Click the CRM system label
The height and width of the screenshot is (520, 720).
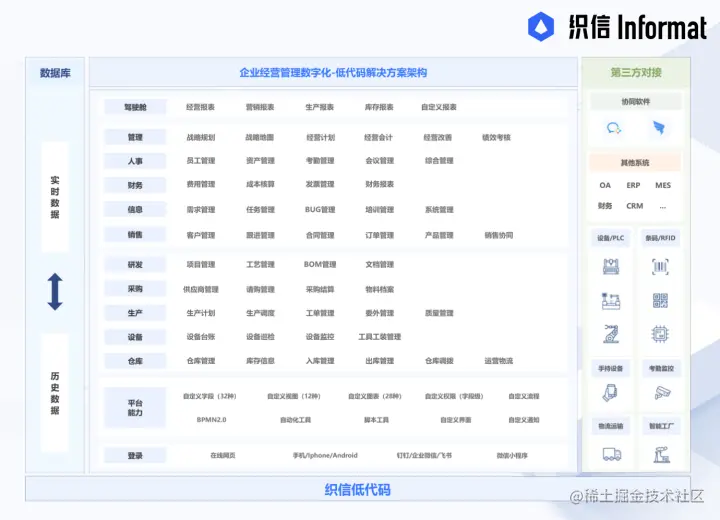pyautogui.click(x=635, y=206)
